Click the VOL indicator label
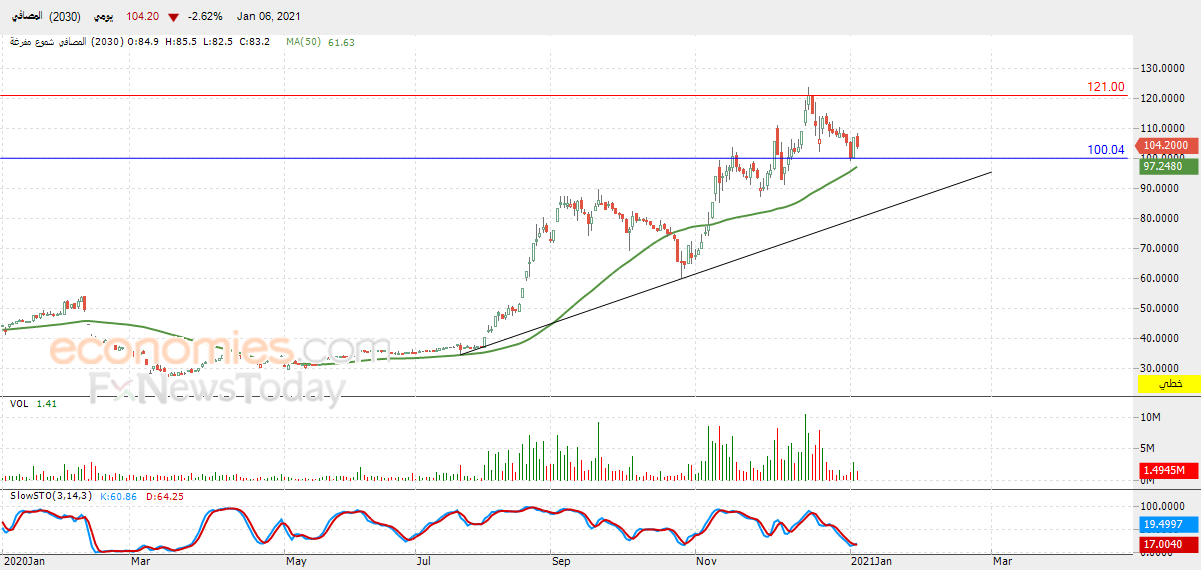The width and height of the screenshot is (1201, 570). (x=18, y=403)
